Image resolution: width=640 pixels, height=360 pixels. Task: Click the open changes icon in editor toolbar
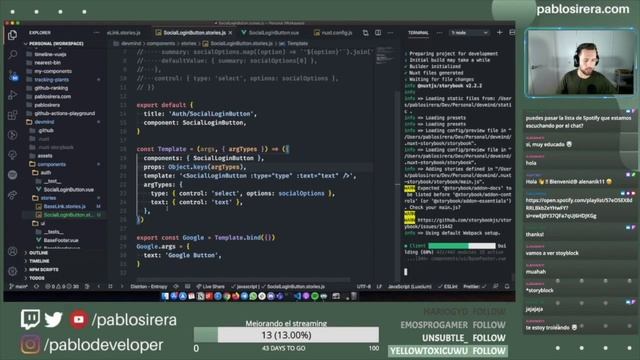[365, 33]
